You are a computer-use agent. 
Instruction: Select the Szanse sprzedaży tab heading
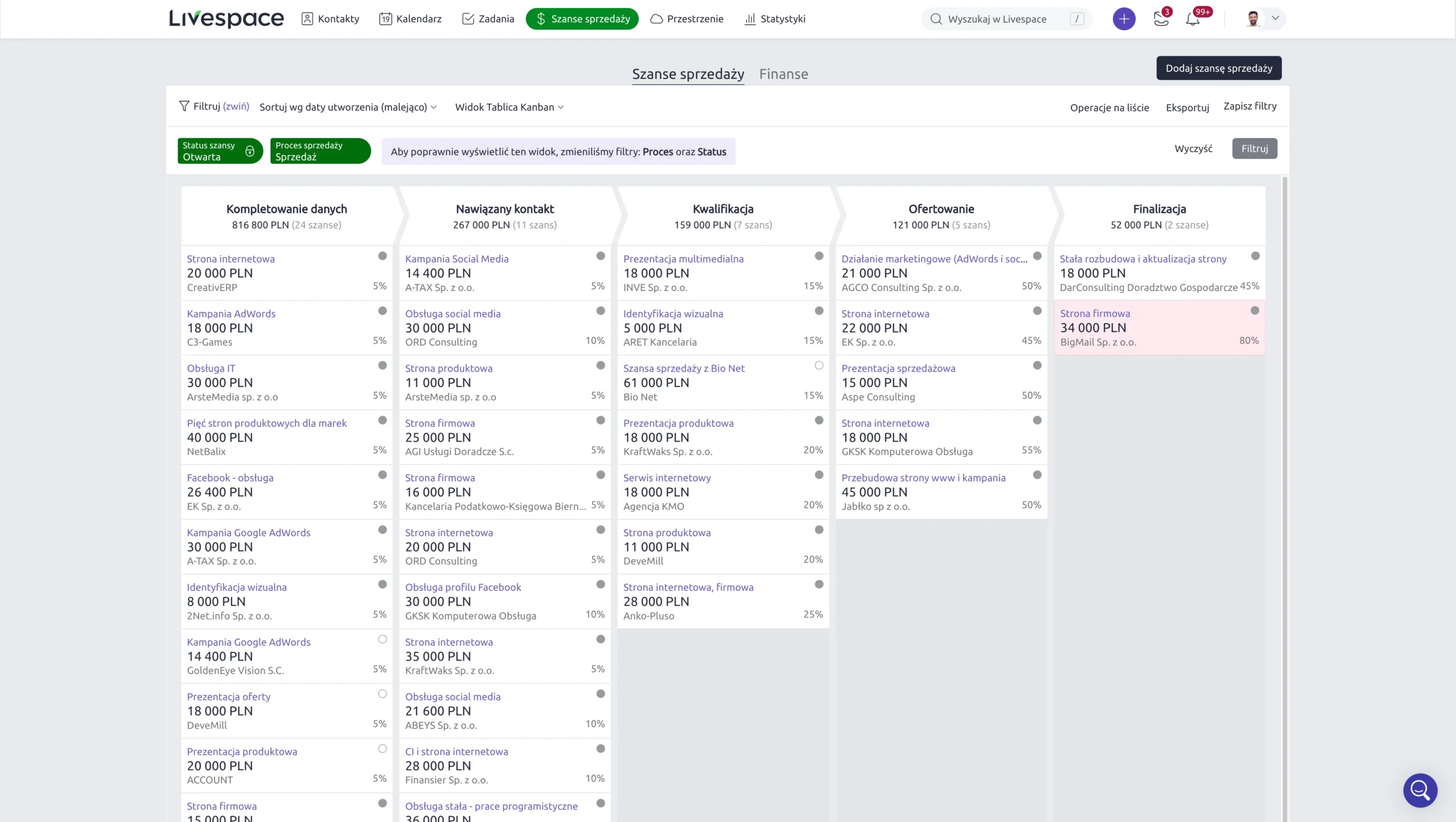pyautogui.click(x=688, y=74)
